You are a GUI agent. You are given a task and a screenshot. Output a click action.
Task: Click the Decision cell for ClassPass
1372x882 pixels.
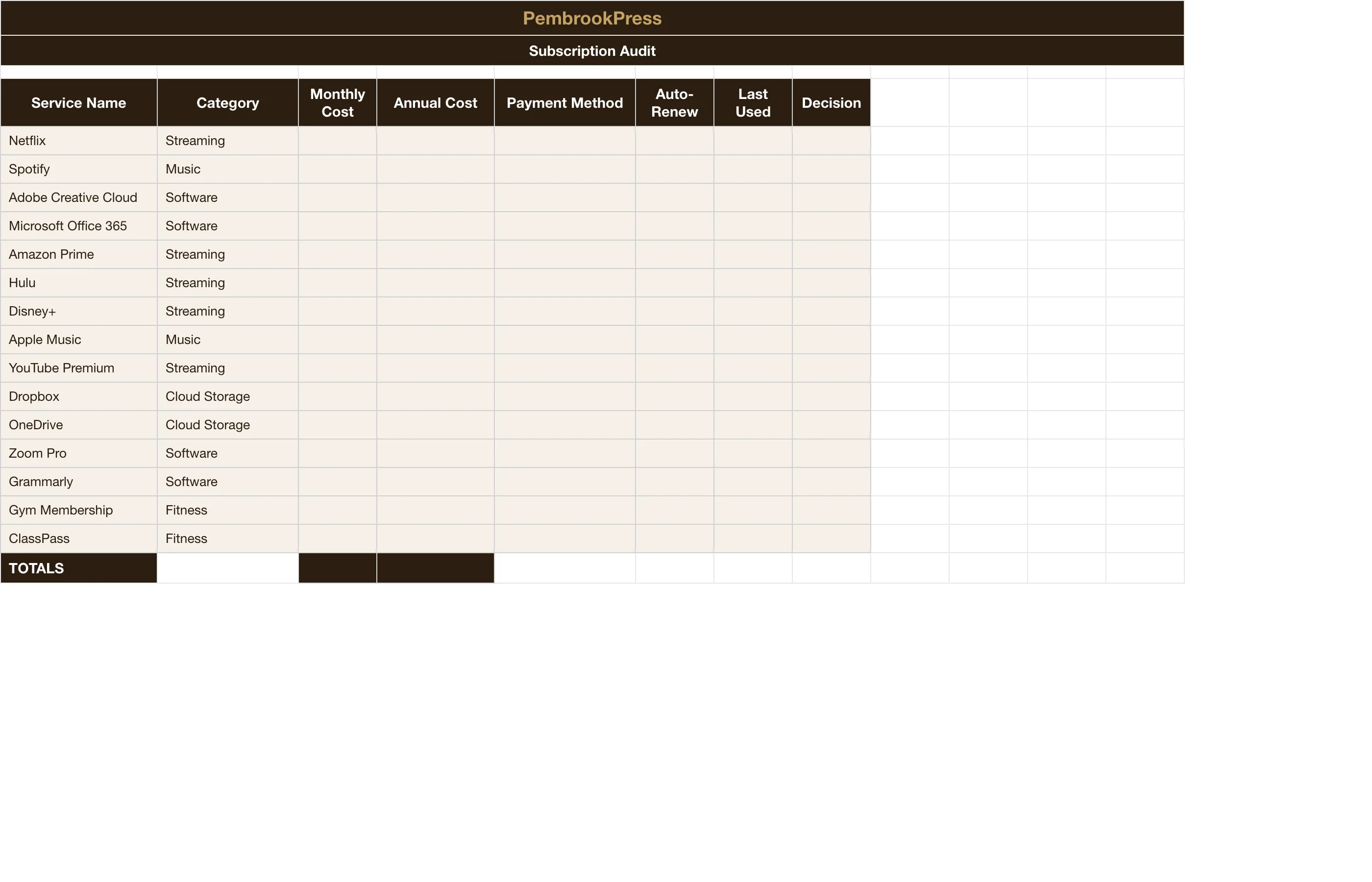tap(832, 539)
